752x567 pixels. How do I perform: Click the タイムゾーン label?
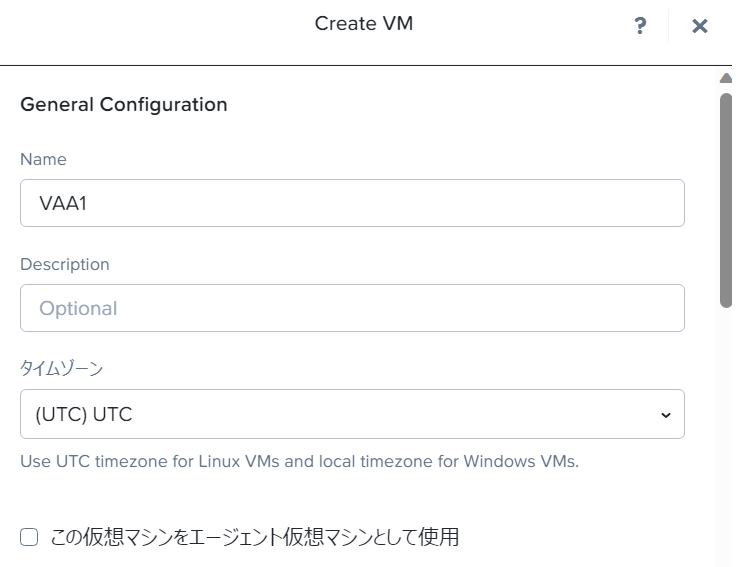(x=62, y=369)
